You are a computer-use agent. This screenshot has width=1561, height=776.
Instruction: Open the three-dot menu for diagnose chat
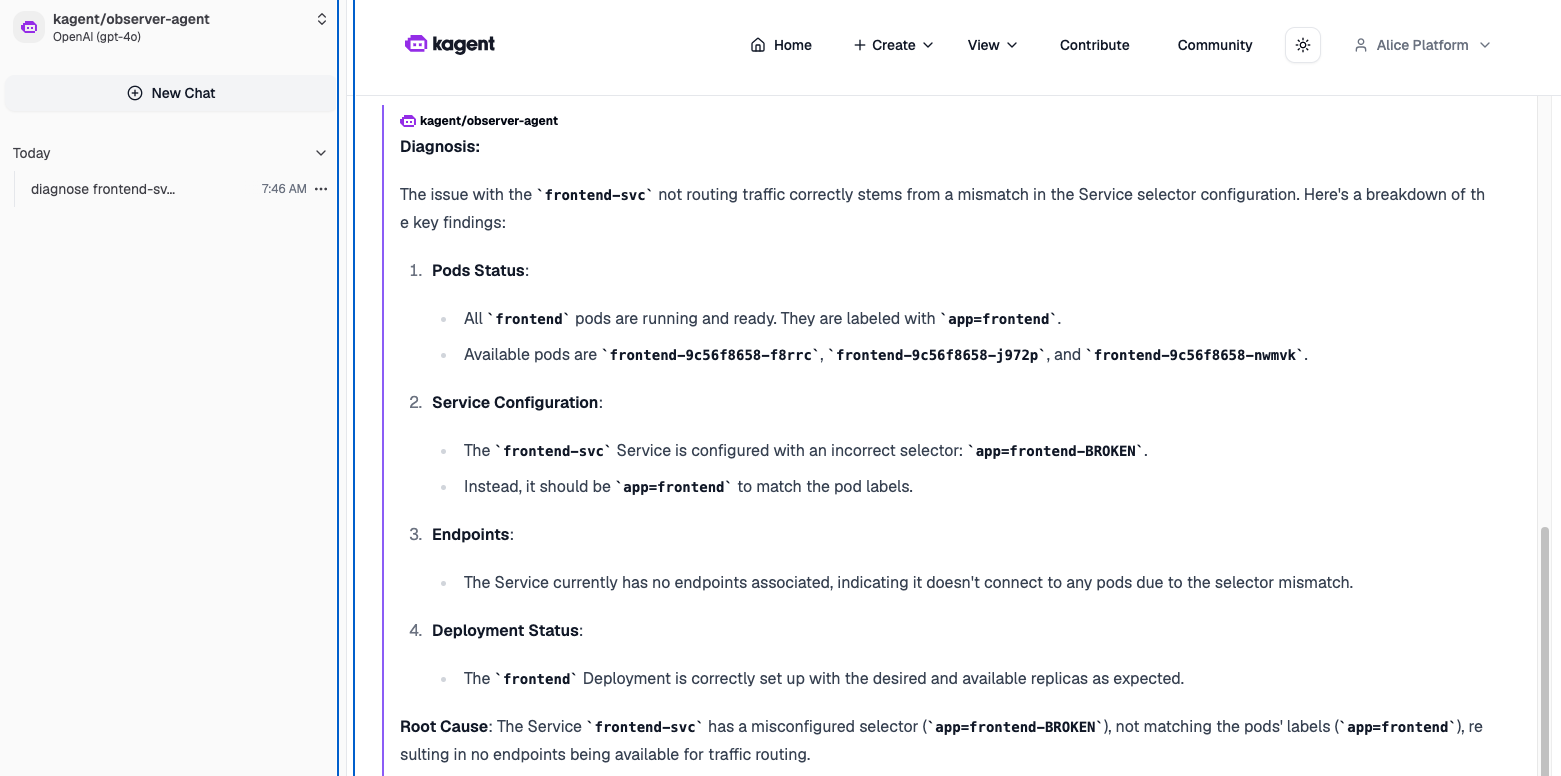tap(321, 189)
